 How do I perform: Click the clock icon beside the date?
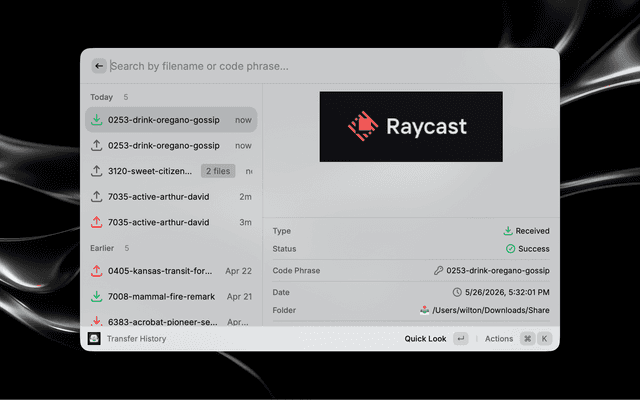(x=457, y=292)
